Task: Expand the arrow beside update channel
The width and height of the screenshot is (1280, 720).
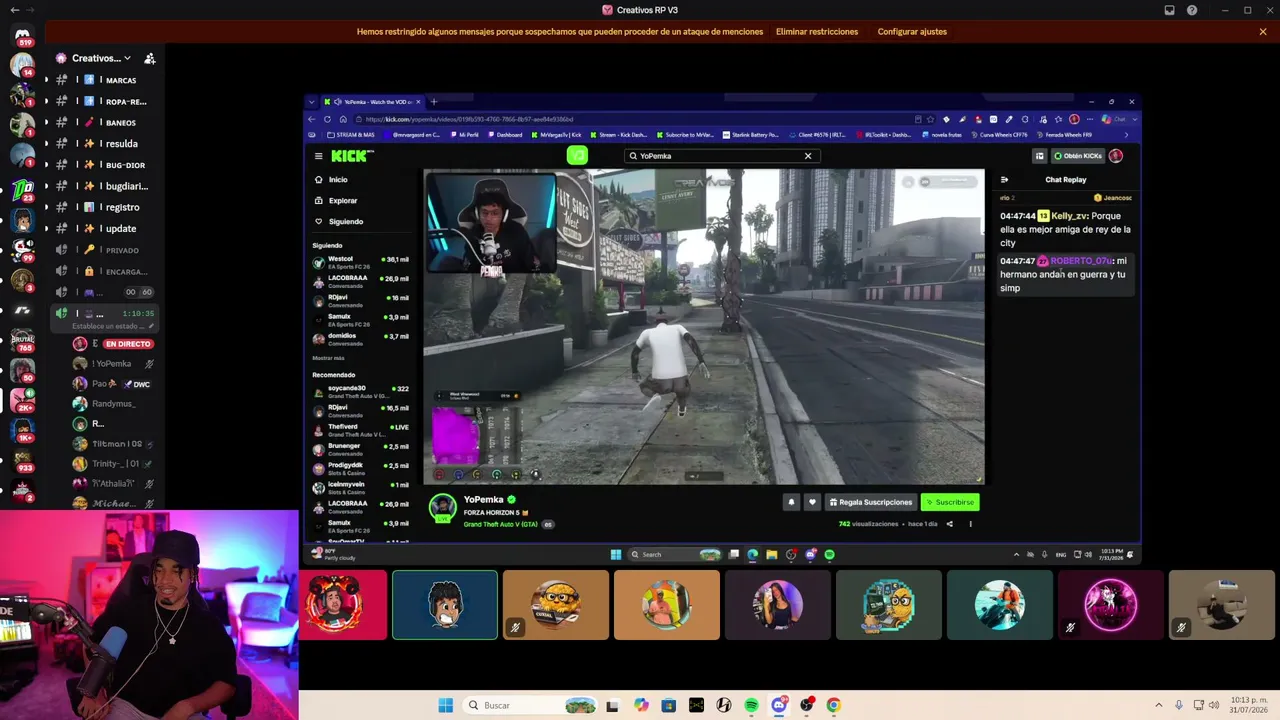Action: point(45,228)
